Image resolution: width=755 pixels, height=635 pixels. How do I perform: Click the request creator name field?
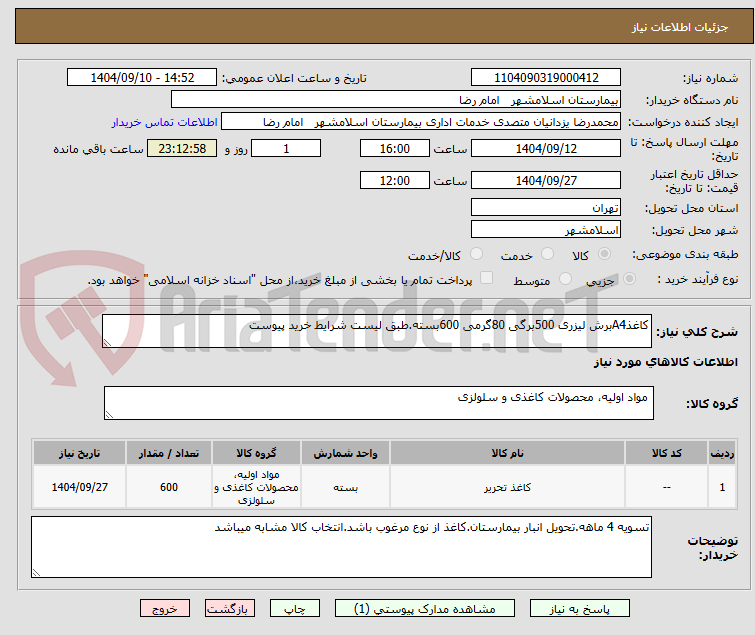click(421, 122)
